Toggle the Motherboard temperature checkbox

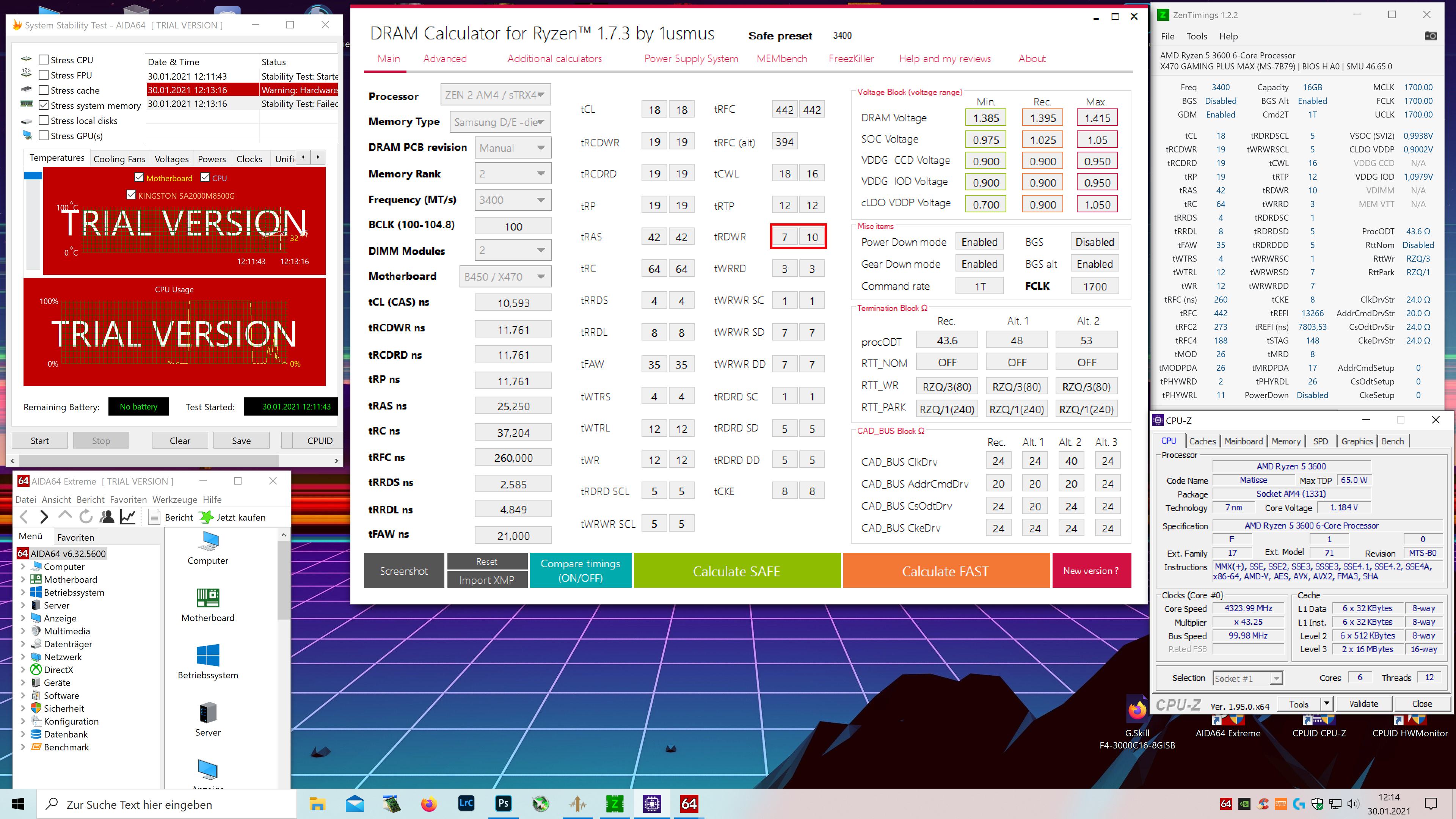coord(139,177)
